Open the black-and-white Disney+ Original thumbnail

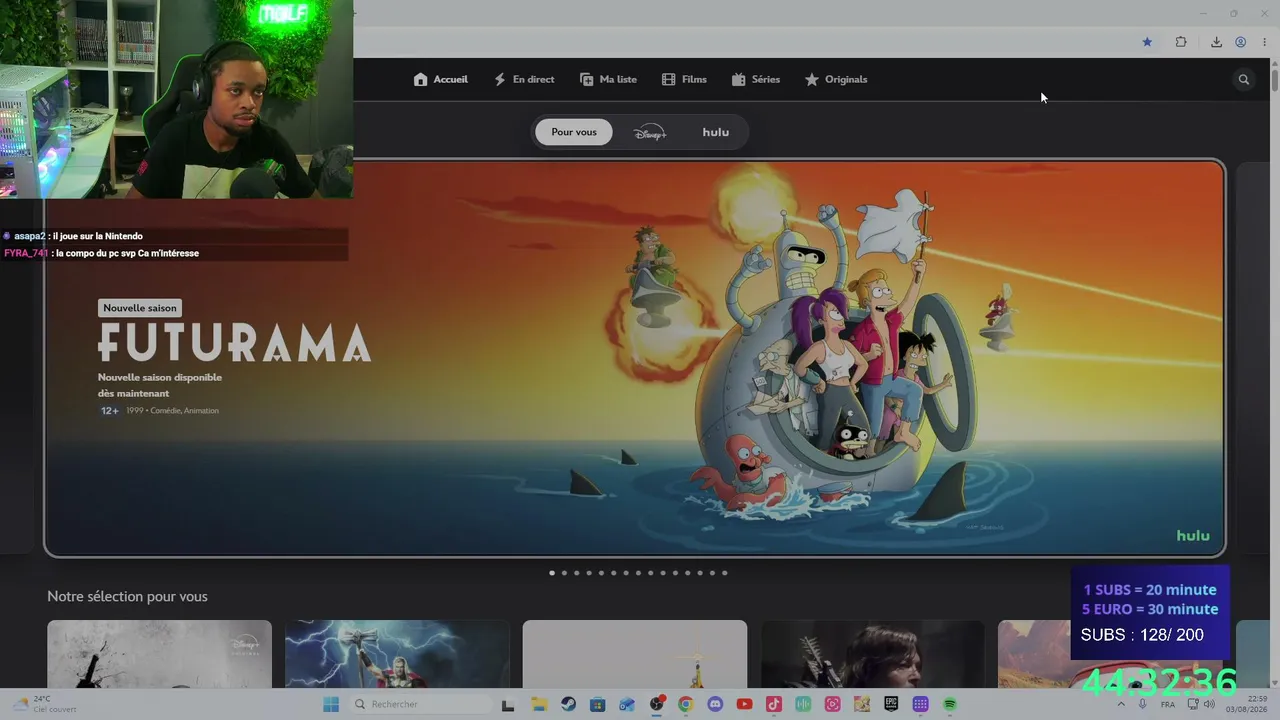click(160, 654)
